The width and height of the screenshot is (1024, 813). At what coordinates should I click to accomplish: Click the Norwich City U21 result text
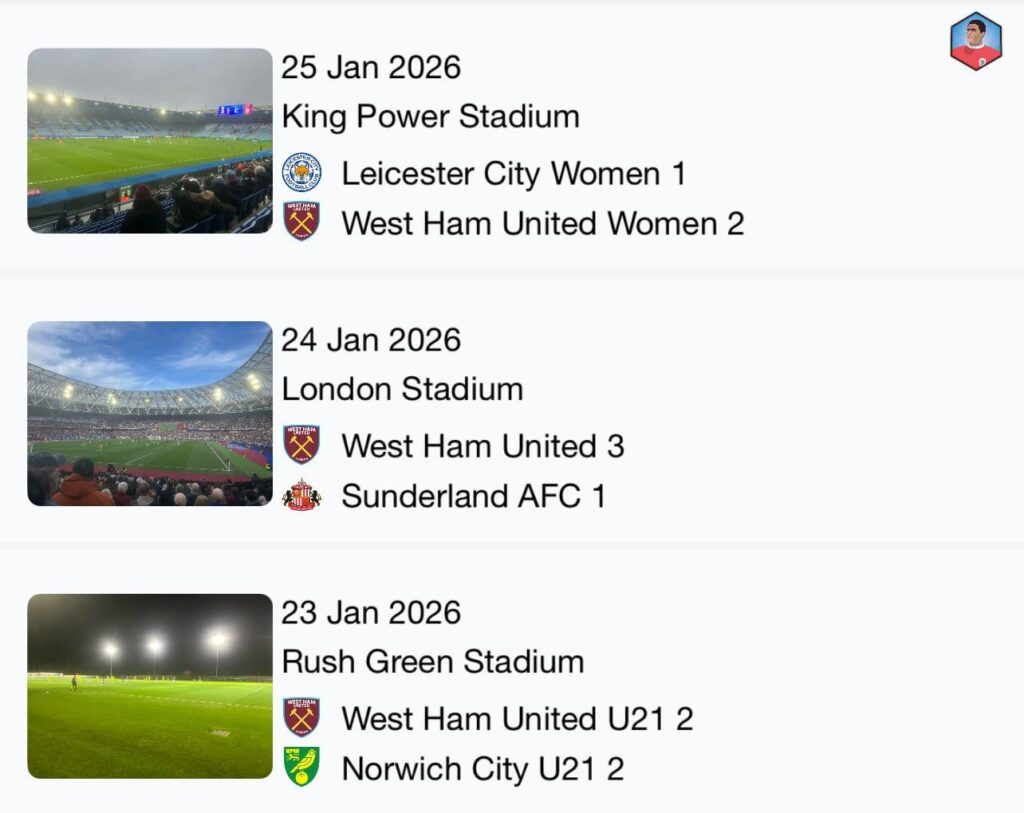pyautogui.click(x=481, y=768)
